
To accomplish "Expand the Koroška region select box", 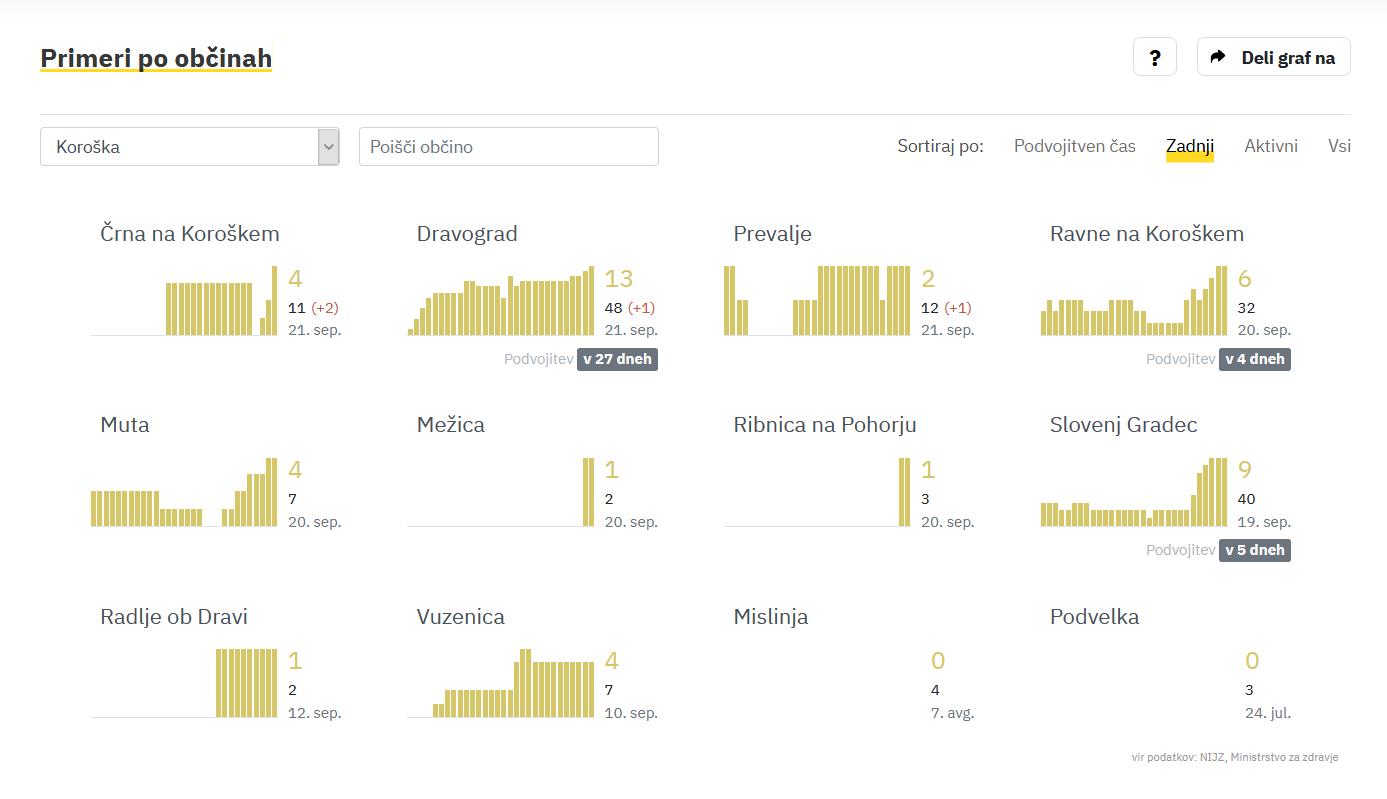I will click(190, 147).
